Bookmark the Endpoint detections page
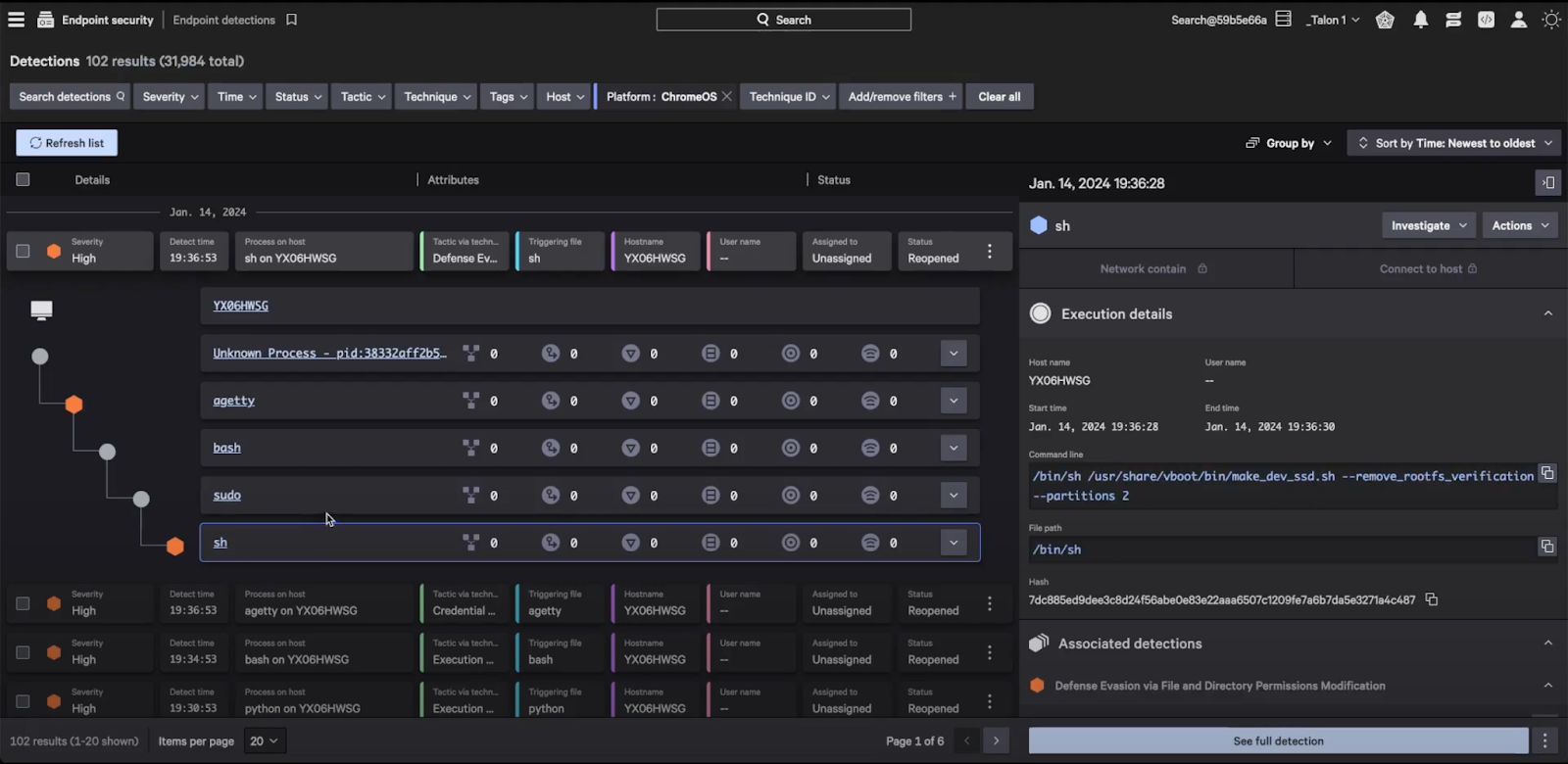 click(x=291, y=20)
